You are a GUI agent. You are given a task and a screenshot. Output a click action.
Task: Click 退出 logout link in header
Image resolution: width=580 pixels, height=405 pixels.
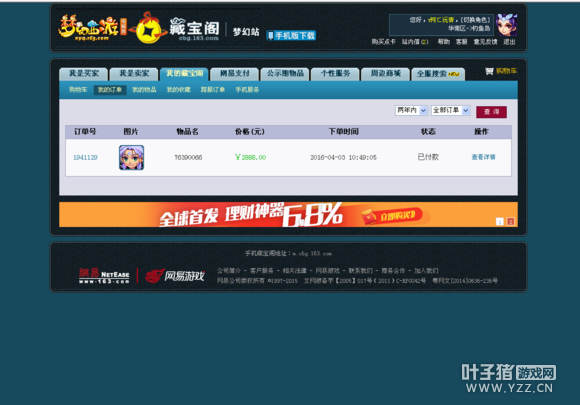coord(509,42)
